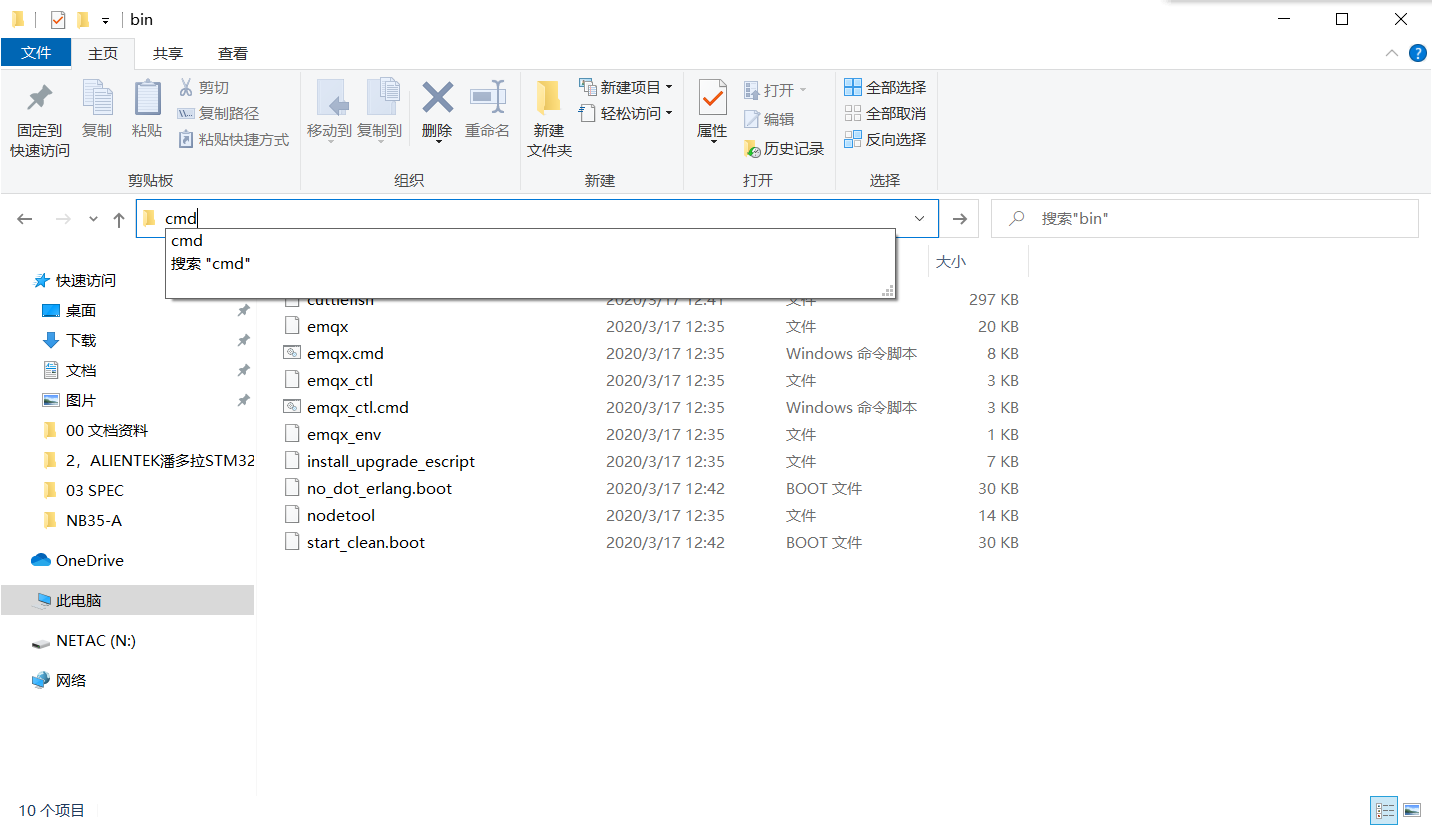Click the Cut (剪切) scissors icon

pyautogui.click(x=186, y=88)
